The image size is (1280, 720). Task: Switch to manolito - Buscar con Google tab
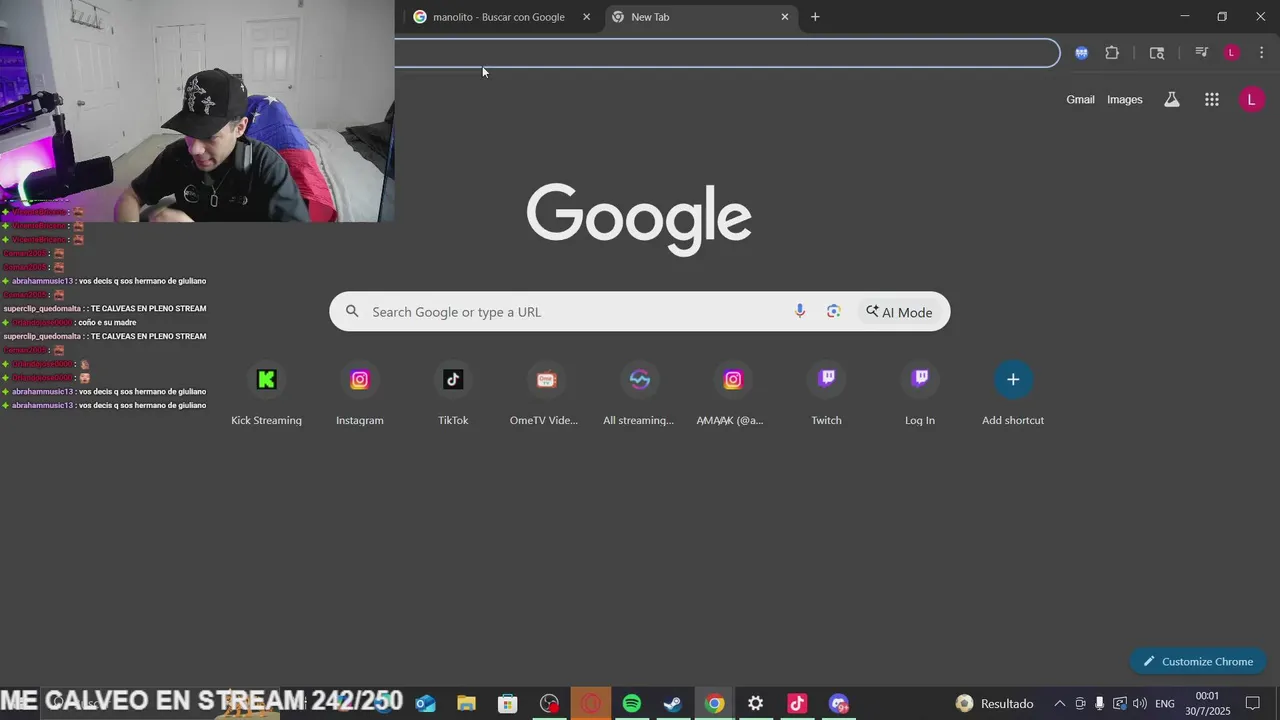tap(498, 17)
